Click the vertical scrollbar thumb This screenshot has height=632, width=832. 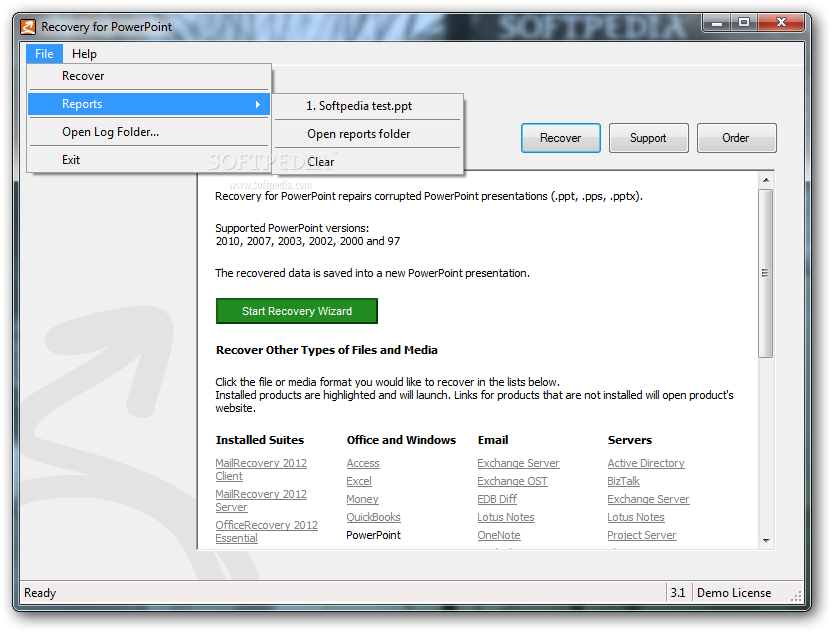click(766, 273)
